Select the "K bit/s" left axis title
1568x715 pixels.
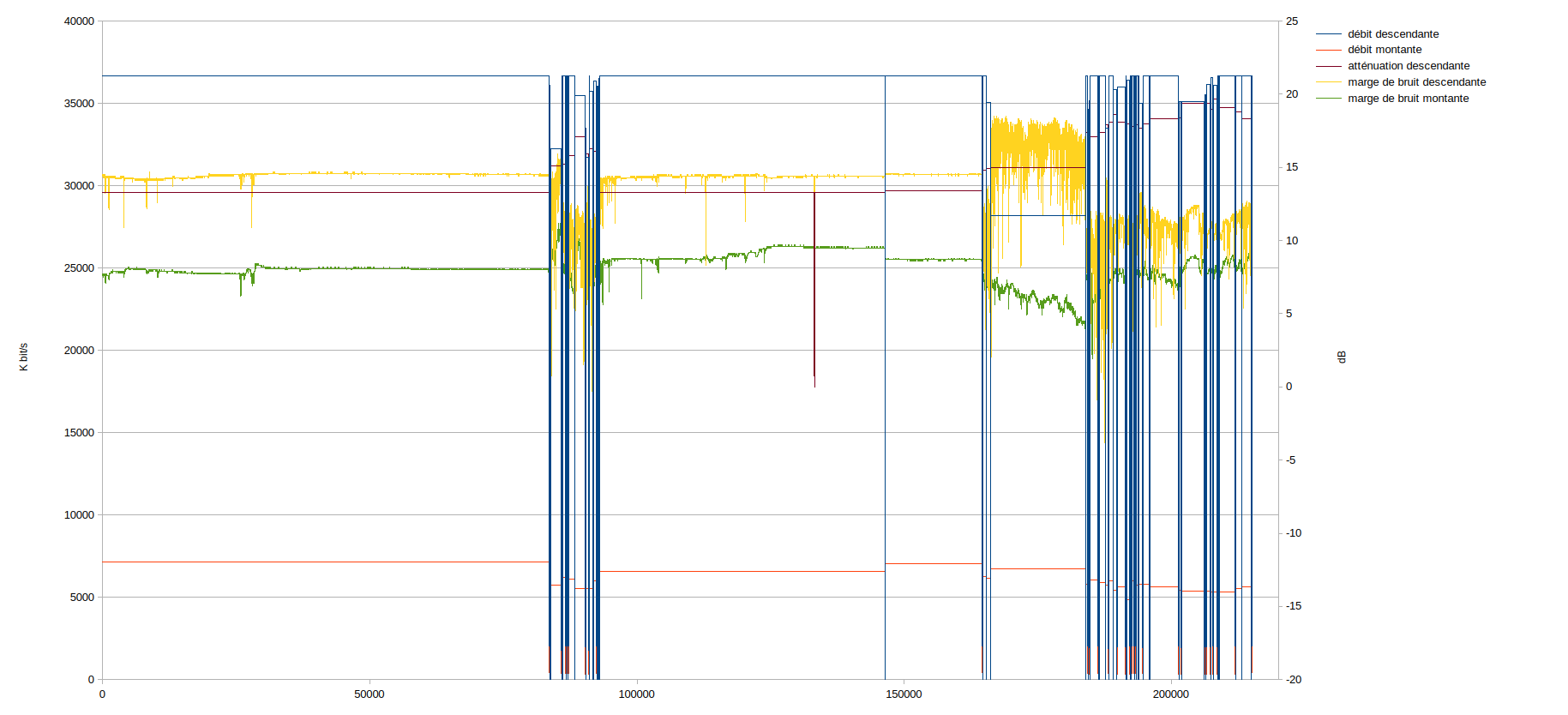(24, 357)
